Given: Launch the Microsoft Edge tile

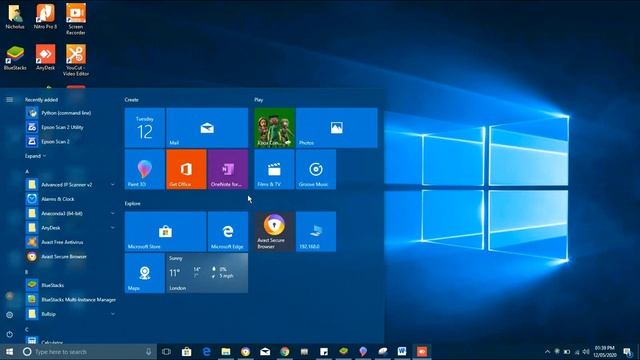Looking at the screenshot, I should 228,231.
